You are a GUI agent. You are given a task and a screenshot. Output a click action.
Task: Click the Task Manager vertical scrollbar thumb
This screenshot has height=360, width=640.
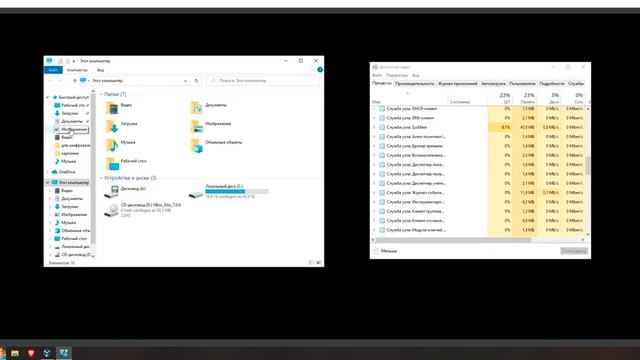point(588,166)
